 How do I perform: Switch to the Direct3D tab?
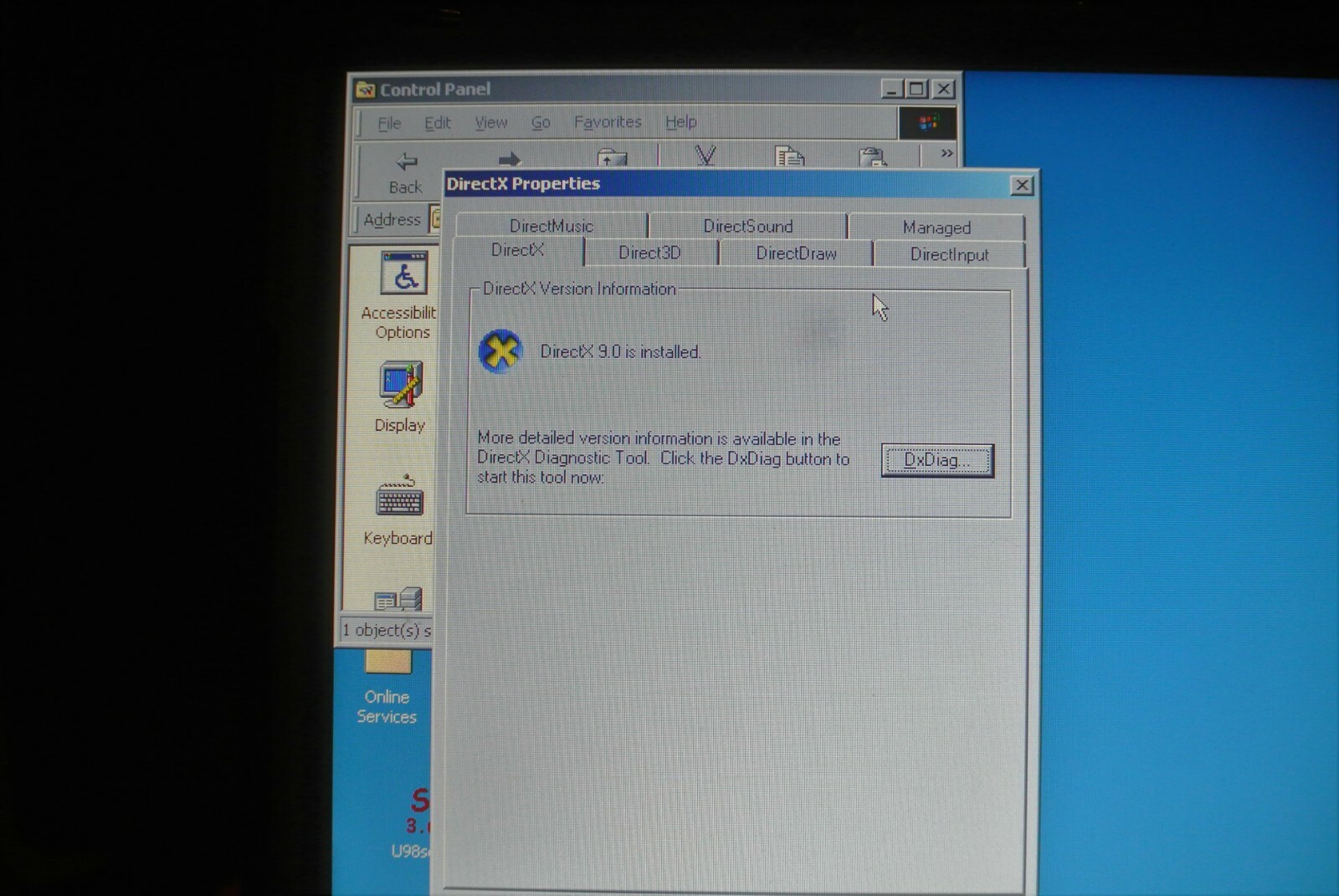pyautogui.click(x=650, y=253)
